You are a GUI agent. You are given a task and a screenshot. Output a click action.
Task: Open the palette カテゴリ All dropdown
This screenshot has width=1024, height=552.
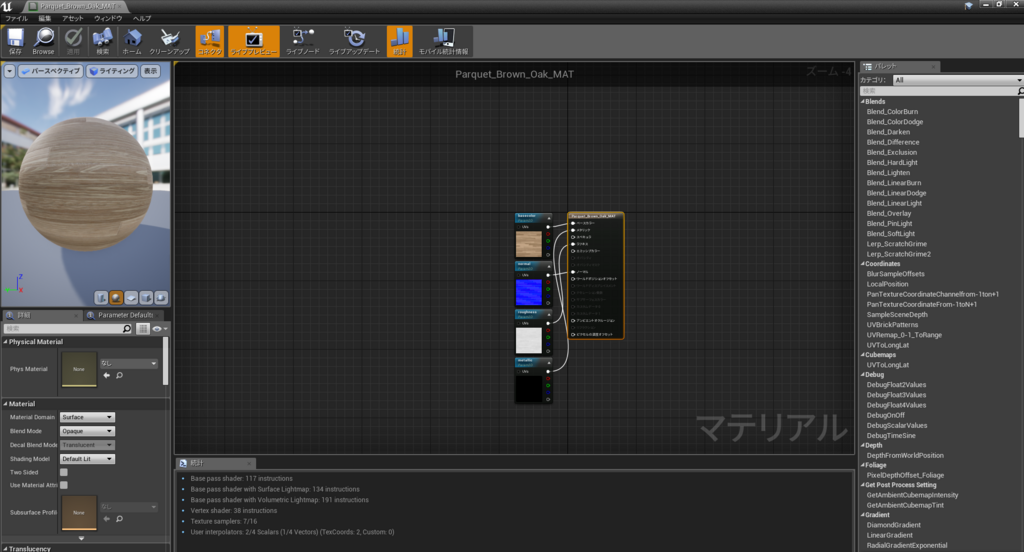pos(957,80)
